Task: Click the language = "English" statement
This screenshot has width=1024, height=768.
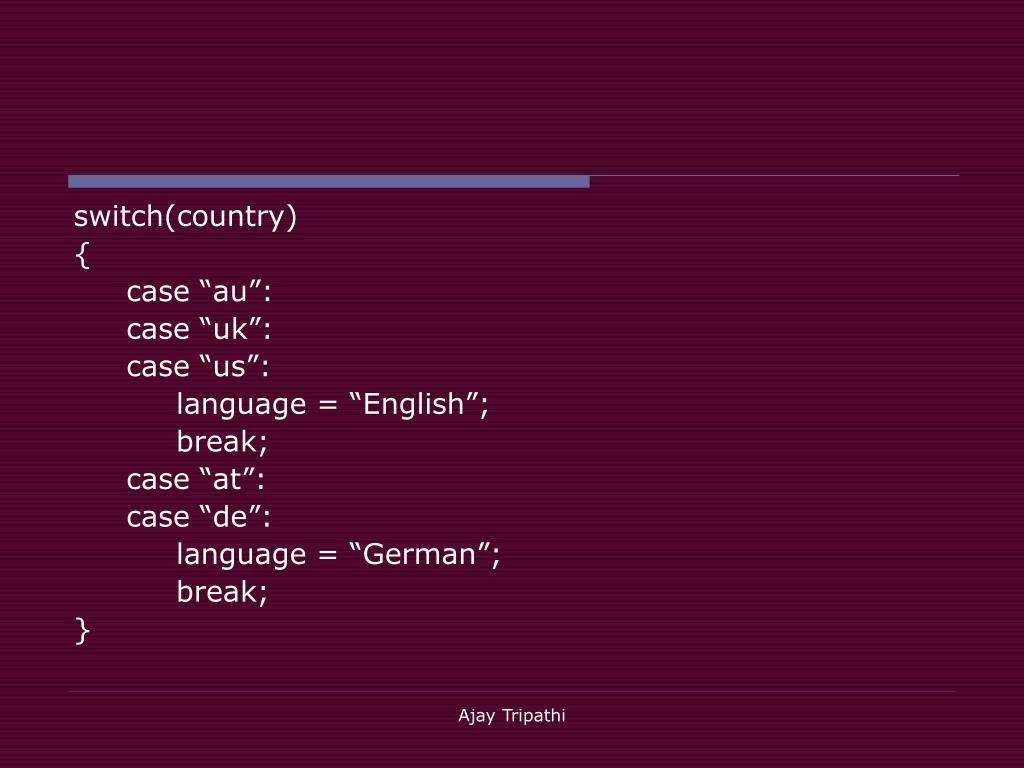Action: click(332, 405)
